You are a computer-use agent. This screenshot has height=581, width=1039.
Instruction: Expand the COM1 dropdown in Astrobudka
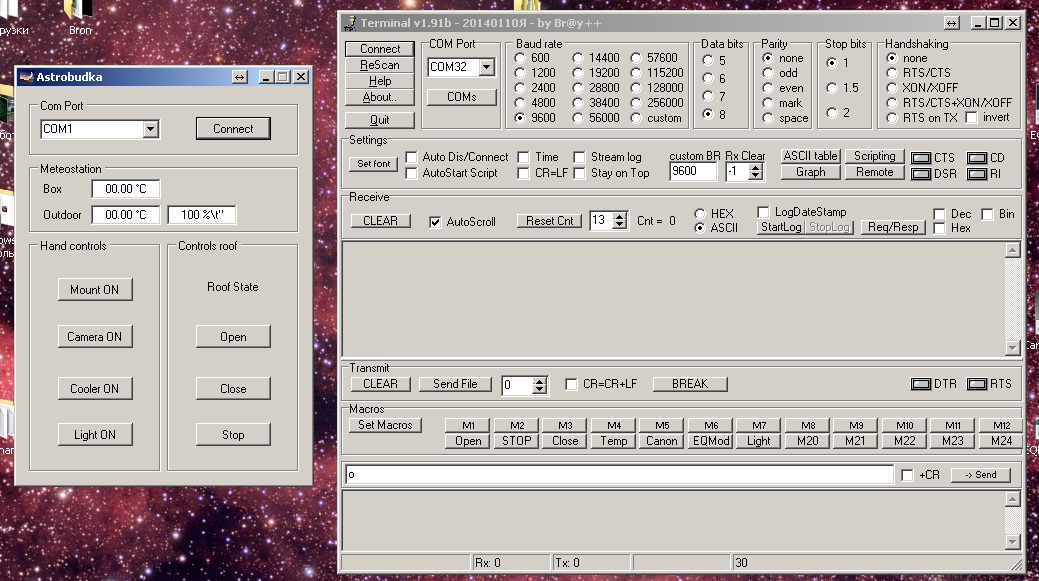click(x=150, y=129)
